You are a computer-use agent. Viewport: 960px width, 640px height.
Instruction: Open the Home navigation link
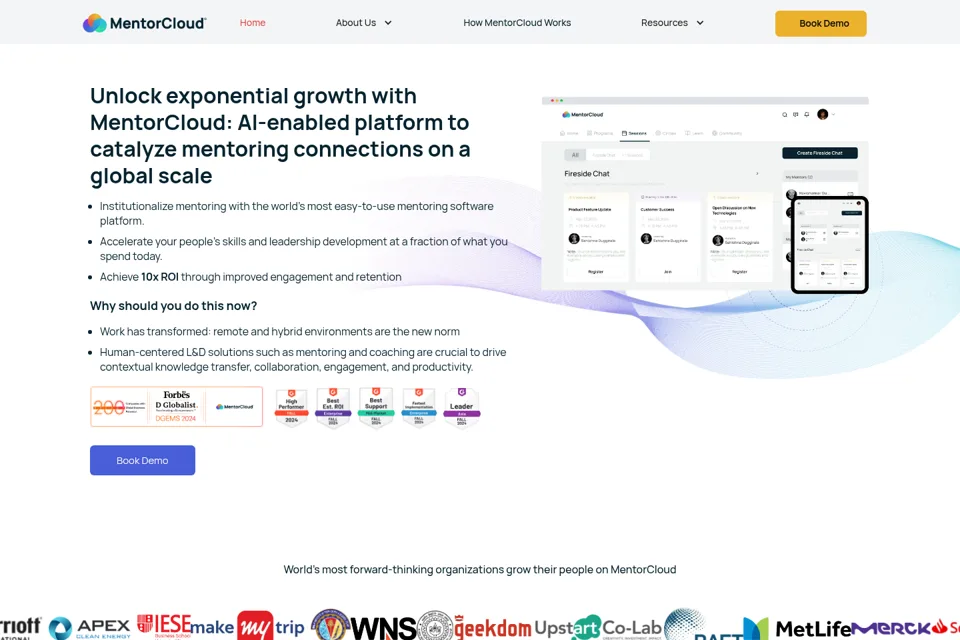(252, 23)
